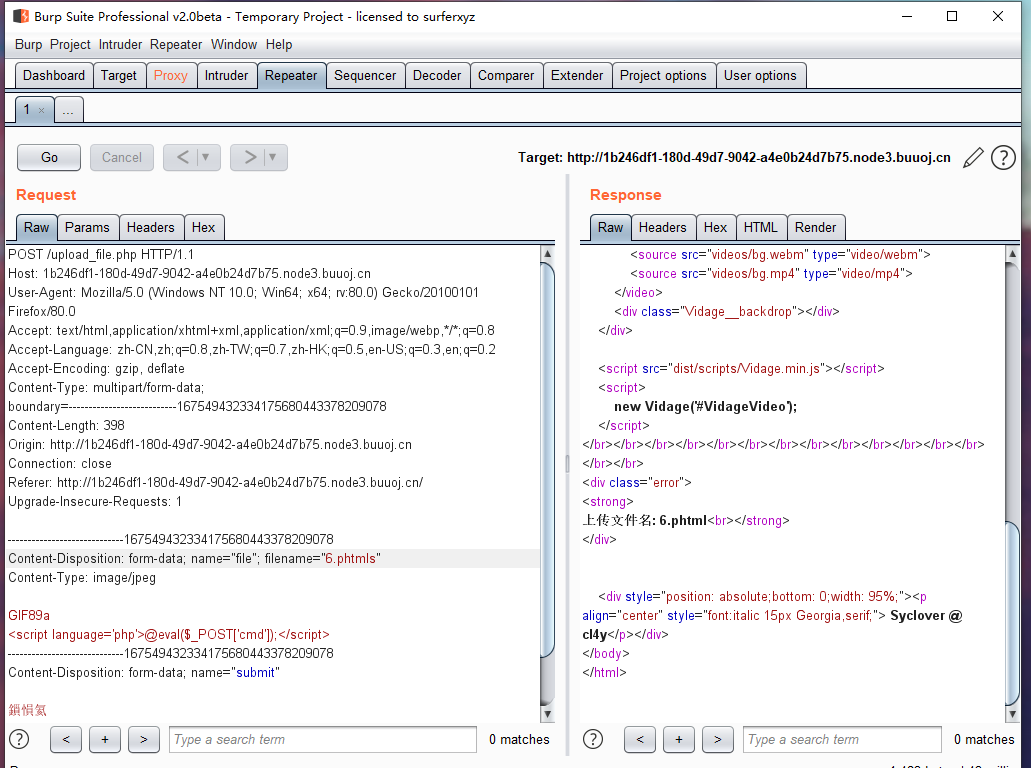Open User options tab
Screen dimensions: 1031x768
pos(760,76)
